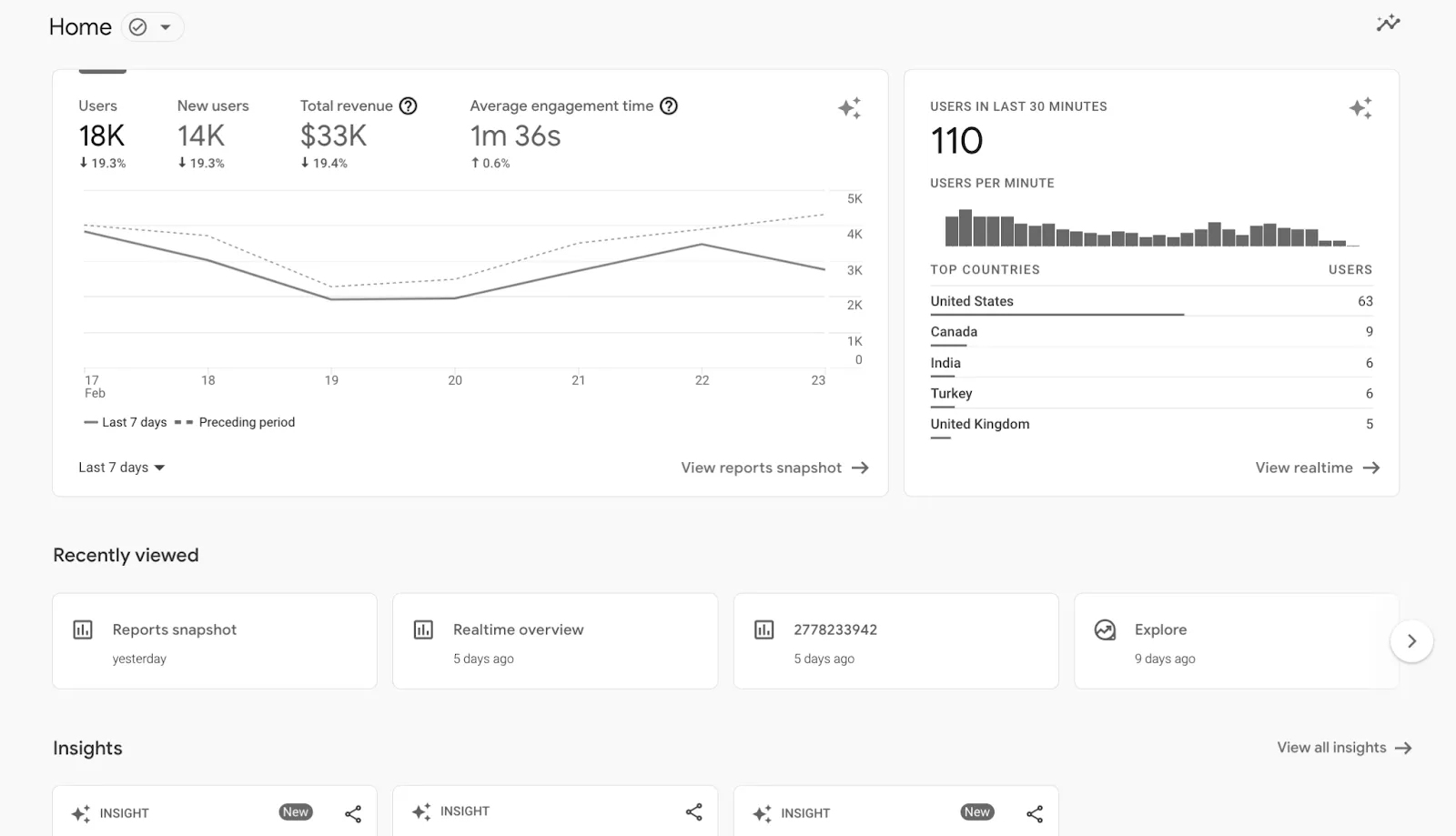
Task: Click the sparkle icon on realtime users card
Action: point(1361,107)
